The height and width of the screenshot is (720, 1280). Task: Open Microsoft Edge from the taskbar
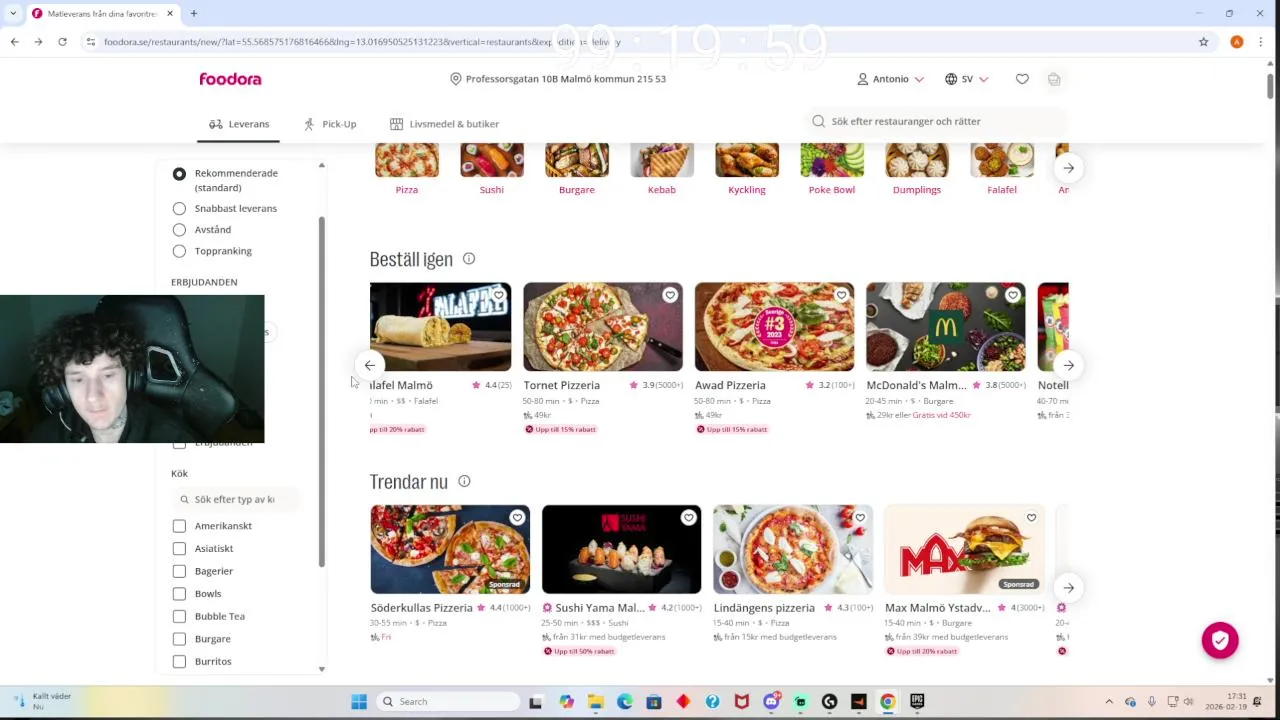(624, 701)
